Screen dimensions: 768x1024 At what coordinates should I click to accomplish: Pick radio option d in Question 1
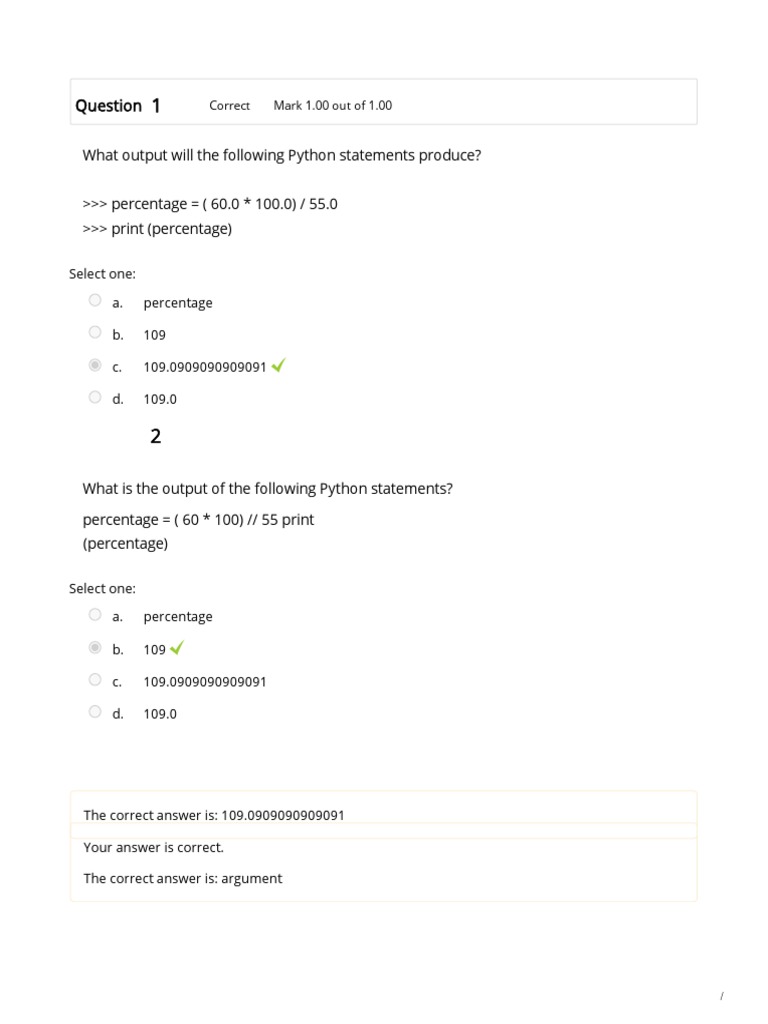[95, 397]
